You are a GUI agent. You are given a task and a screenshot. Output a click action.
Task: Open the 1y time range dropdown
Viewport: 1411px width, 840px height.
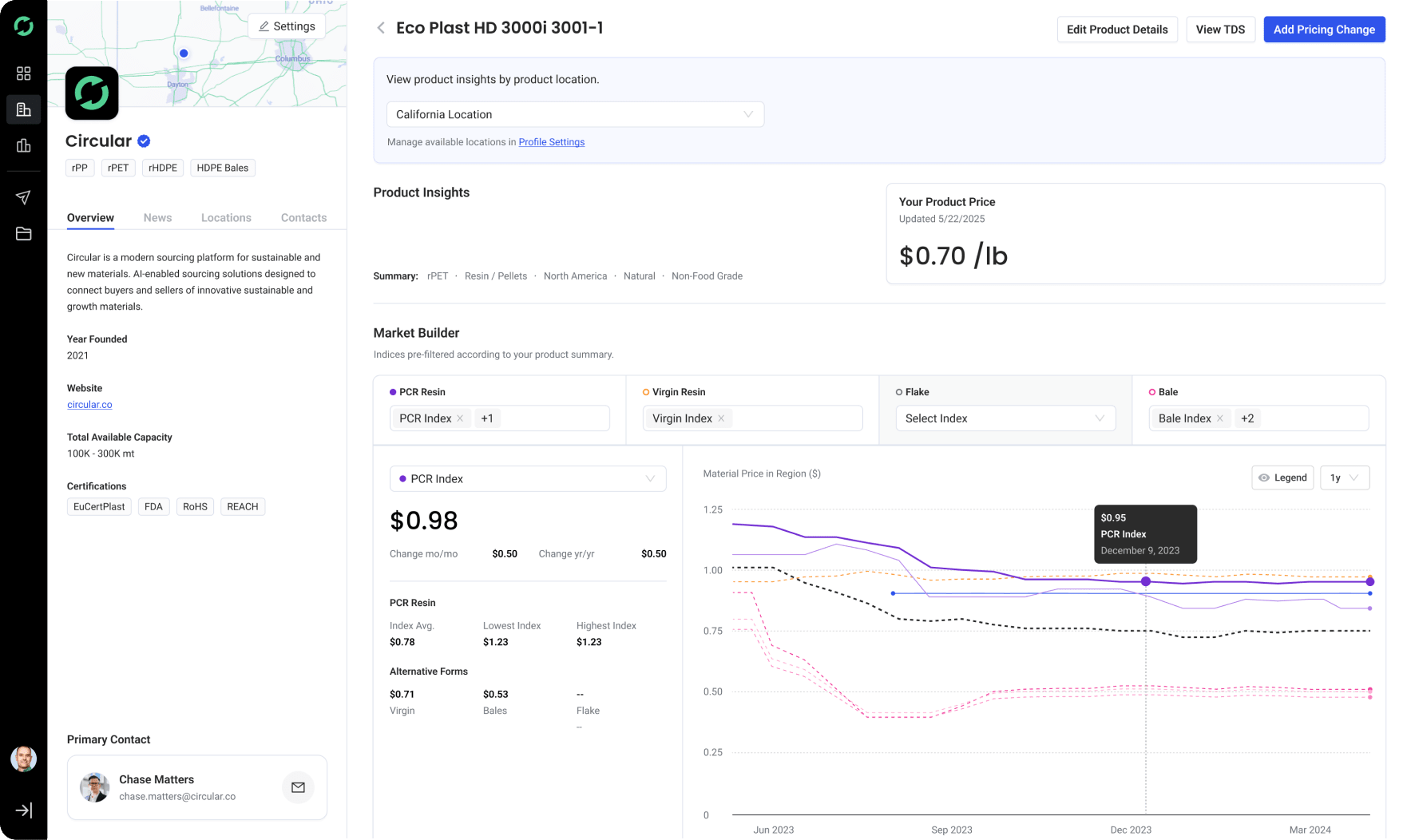(1345, 477)
